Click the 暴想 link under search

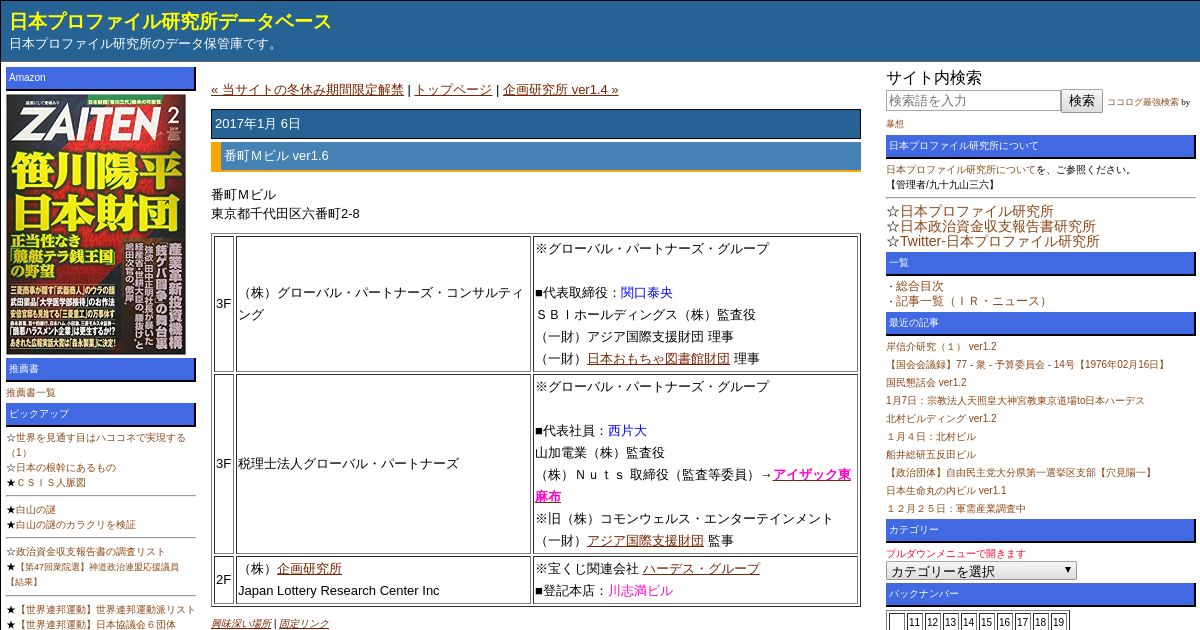[x=895, y=124]
